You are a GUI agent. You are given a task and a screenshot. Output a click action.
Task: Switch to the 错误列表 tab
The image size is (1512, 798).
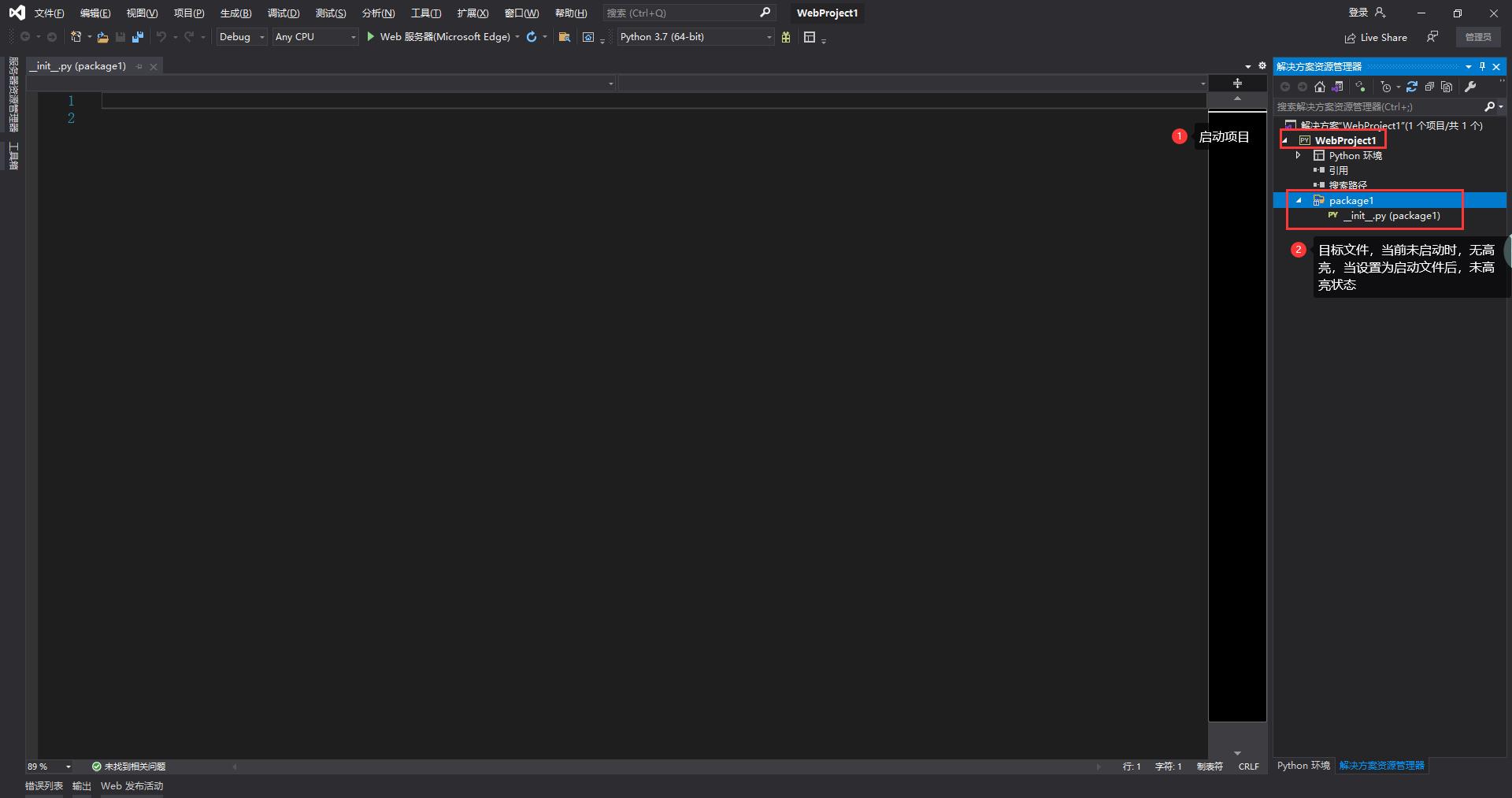click(x=44, y=786)
